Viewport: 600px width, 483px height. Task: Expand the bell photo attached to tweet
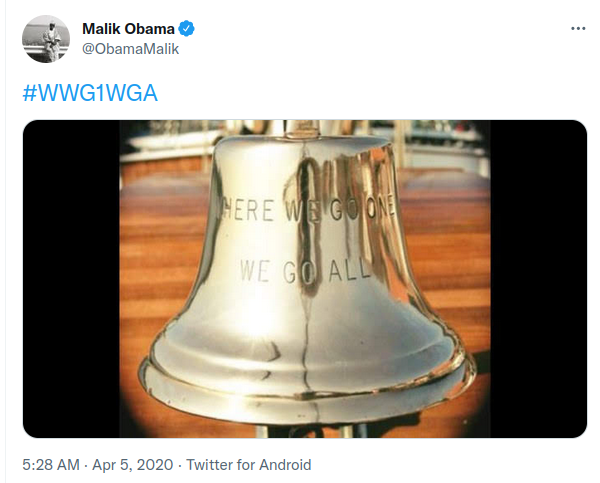305,279
